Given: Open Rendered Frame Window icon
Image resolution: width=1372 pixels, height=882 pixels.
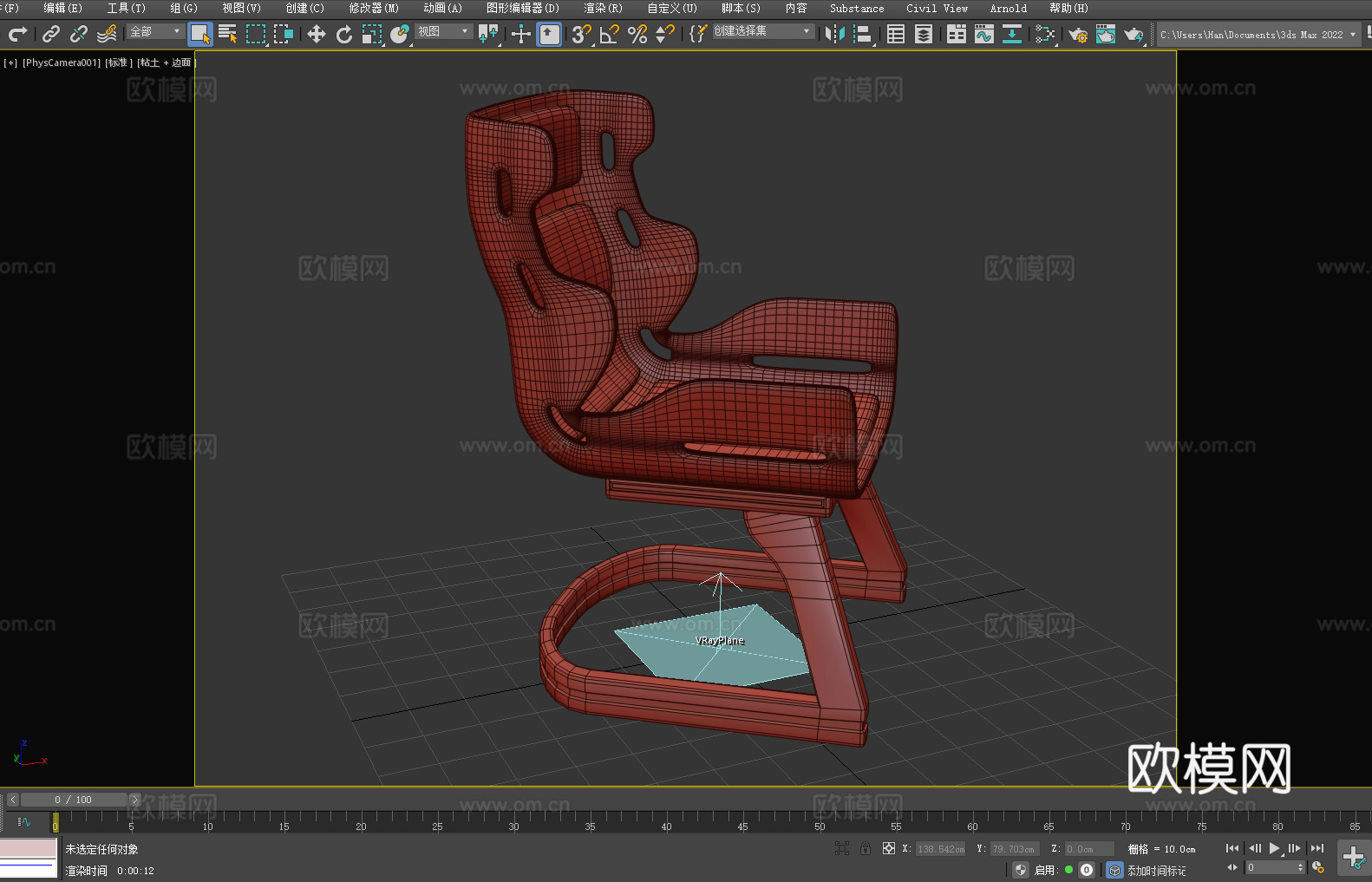Looking at the screenshot, I should tap(1106, 34).
